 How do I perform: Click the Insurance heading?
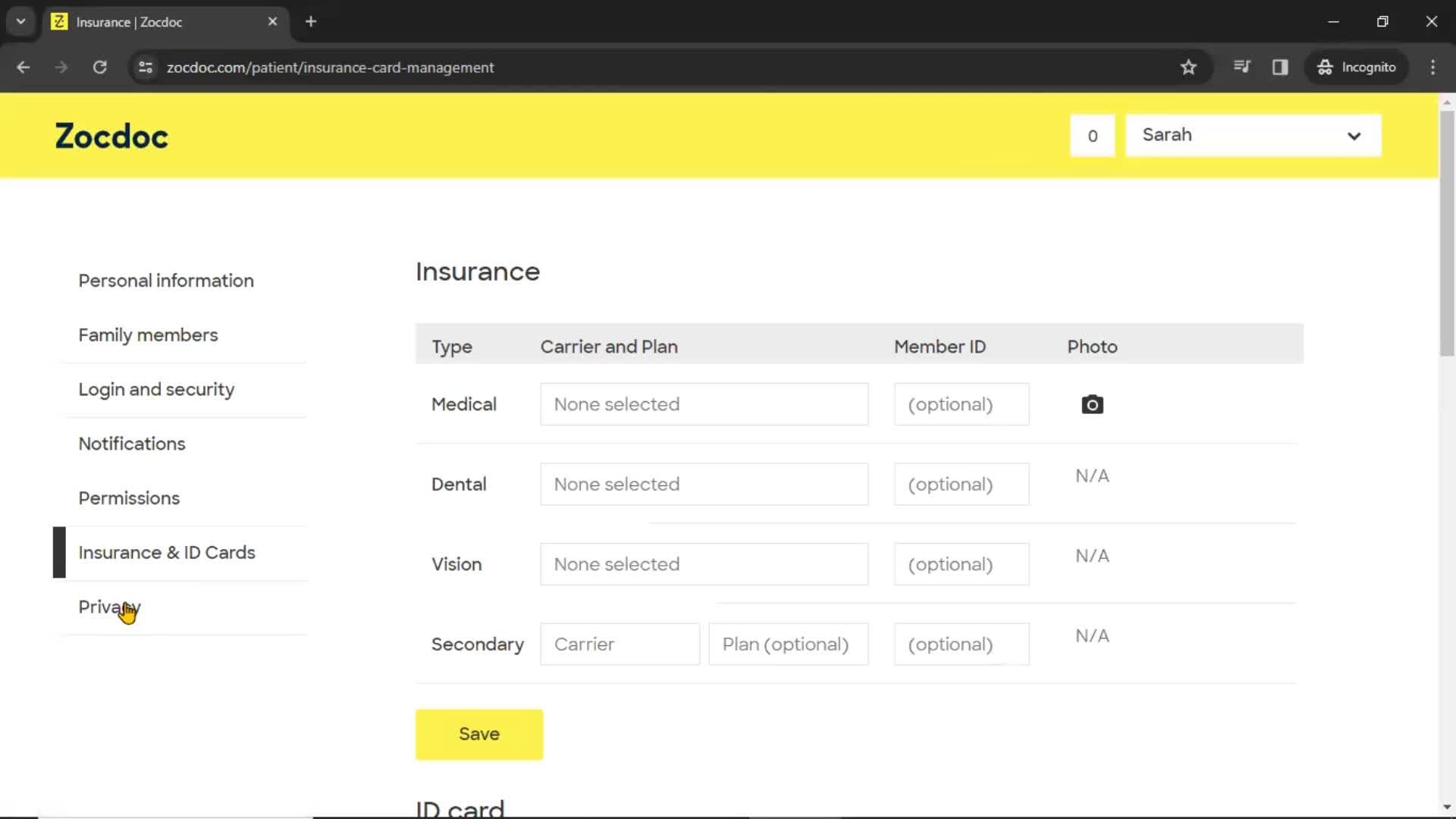pos(478,271)
